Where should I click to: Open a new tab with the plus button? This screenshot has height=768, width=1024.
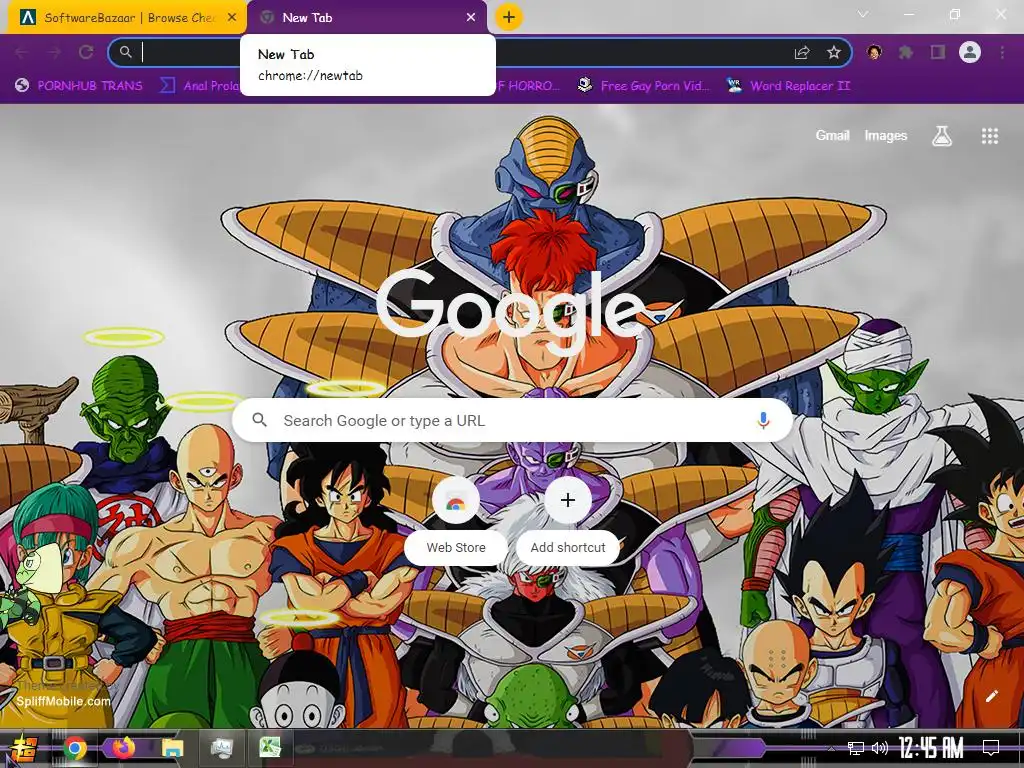click(x=509, y=17)
